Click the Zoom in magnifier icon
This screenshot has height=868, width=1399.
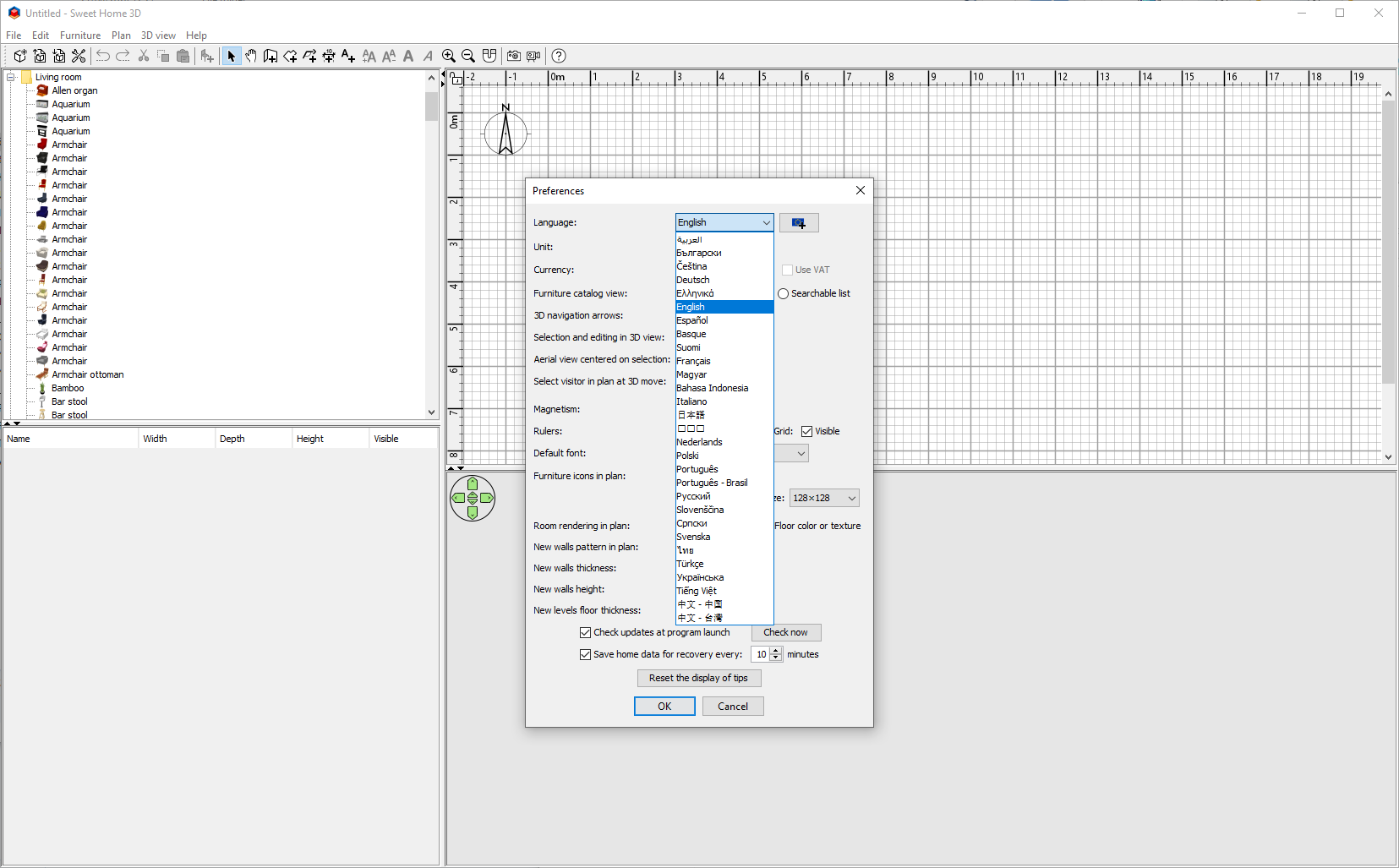click(x=449, y=56)
